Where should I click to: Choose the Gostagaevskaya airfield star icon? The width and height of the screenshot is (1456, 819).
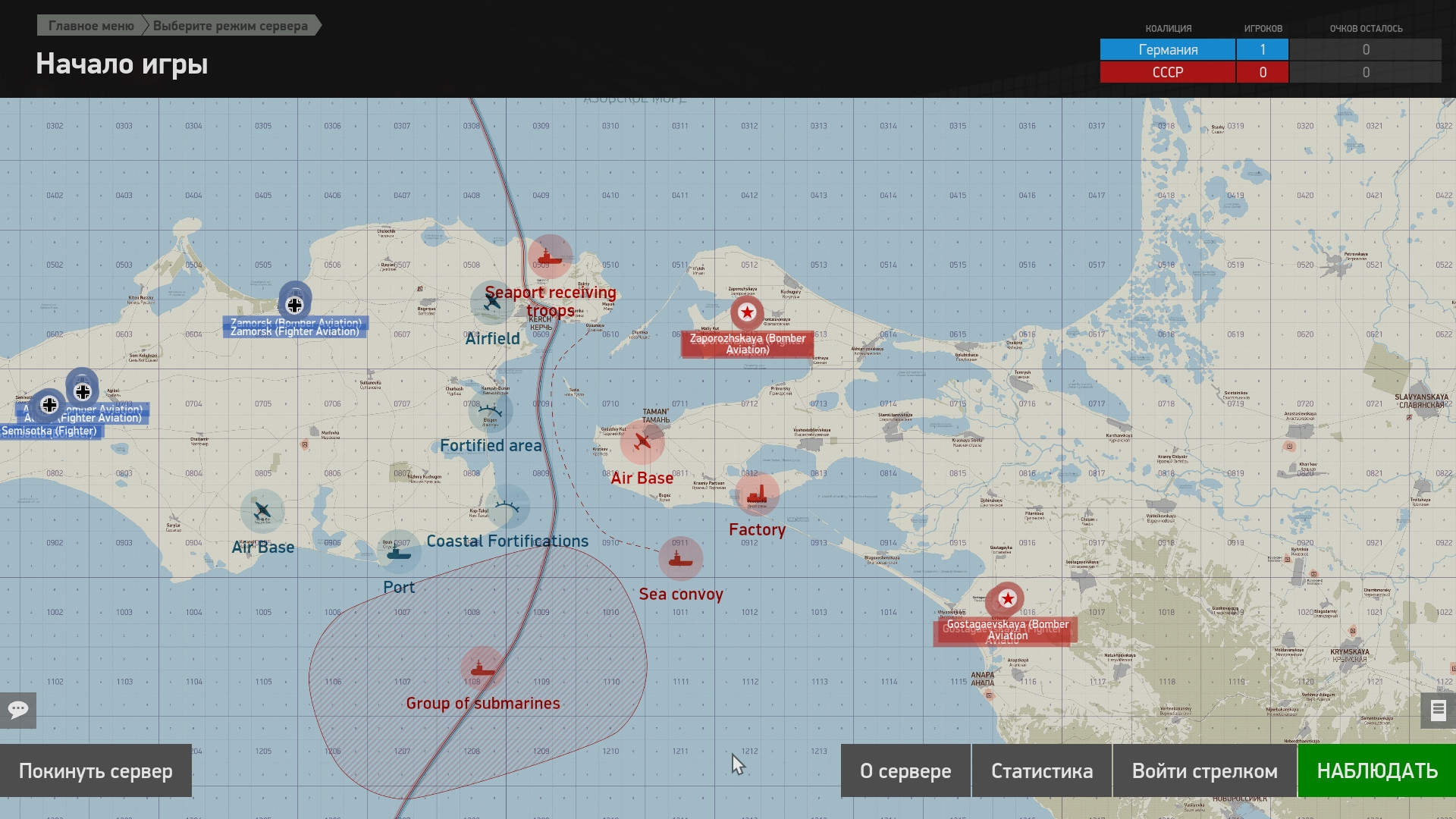click(1007, 599)
